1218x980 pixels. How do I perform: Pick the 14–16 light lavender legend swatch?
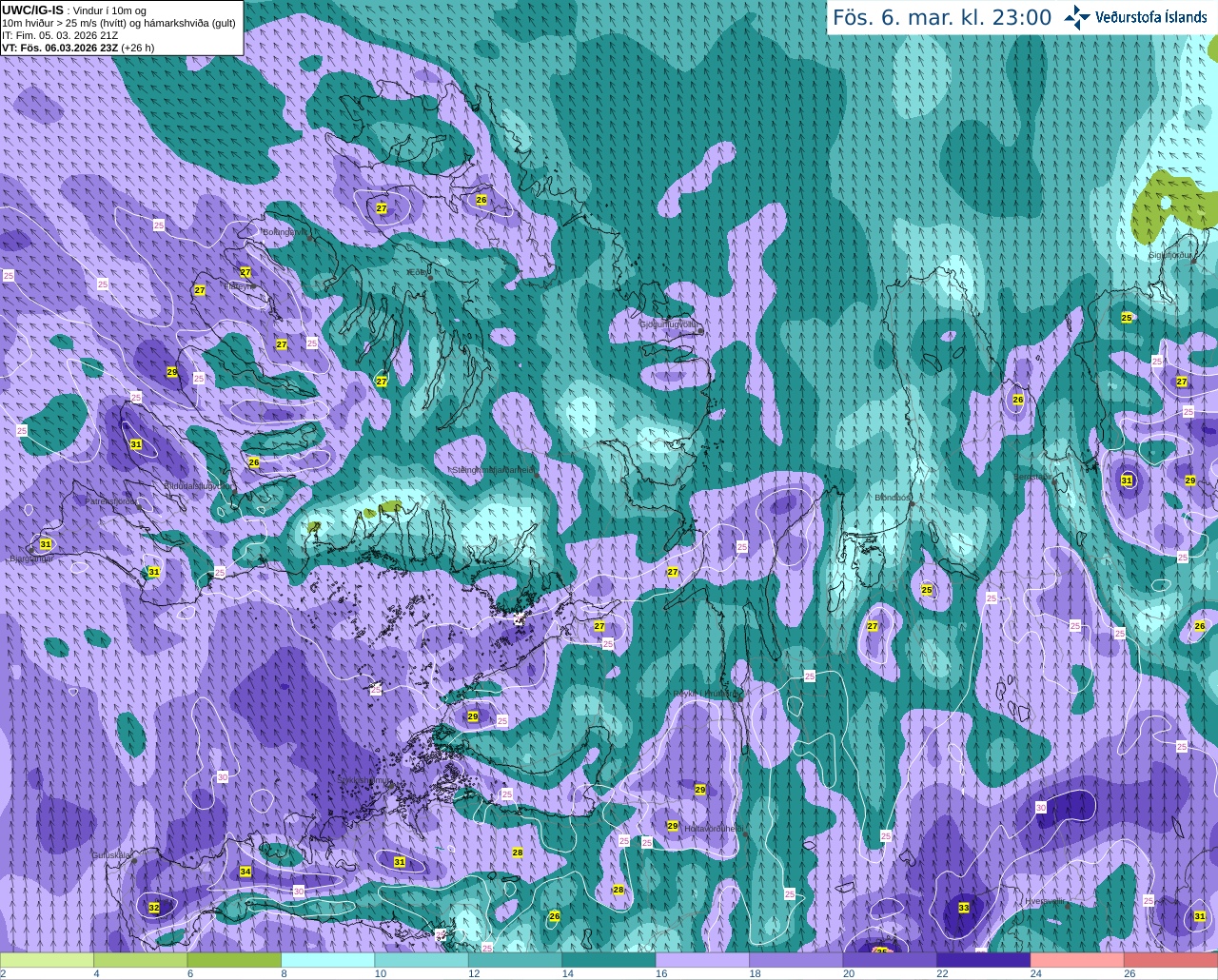tap(609, 960)
